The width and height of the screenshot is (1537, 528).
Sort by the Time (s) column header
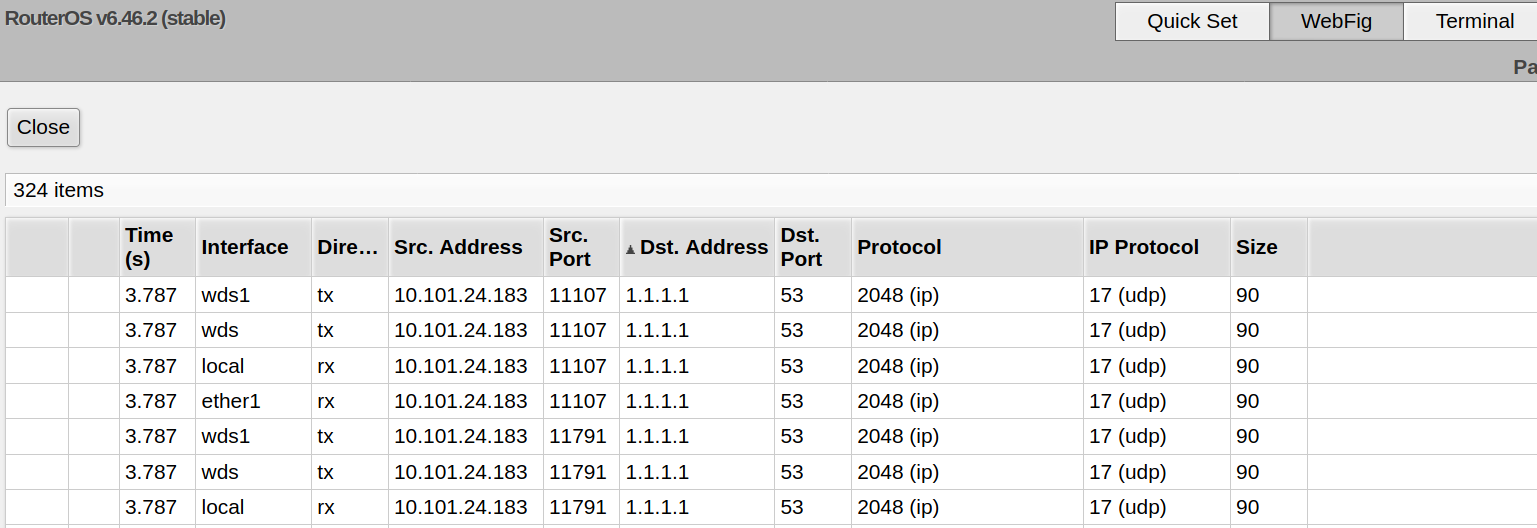pos(150,247)
